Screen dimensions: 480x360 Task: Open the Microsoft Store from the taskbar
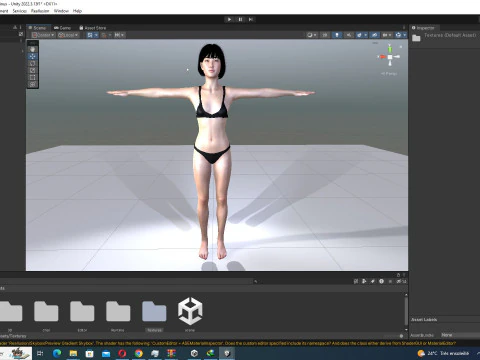coord(89,353)
